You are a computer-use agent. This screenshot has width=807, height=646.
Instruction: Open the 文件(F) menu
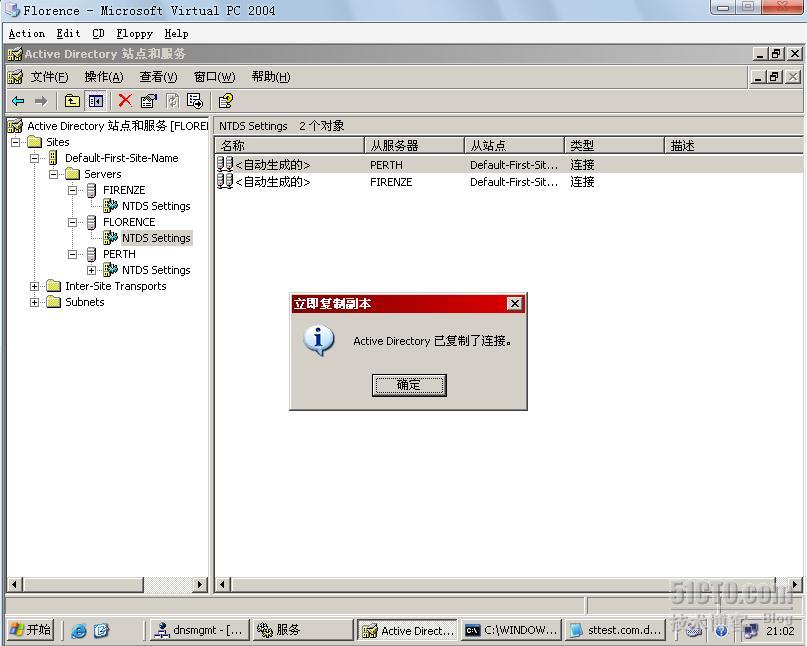point(49,77)
